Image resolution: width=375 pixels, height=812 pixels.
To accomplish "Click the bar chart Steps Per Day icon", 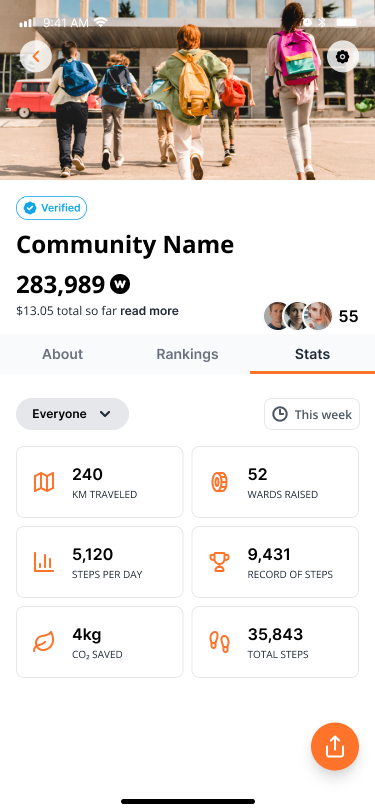I will 44,562.
